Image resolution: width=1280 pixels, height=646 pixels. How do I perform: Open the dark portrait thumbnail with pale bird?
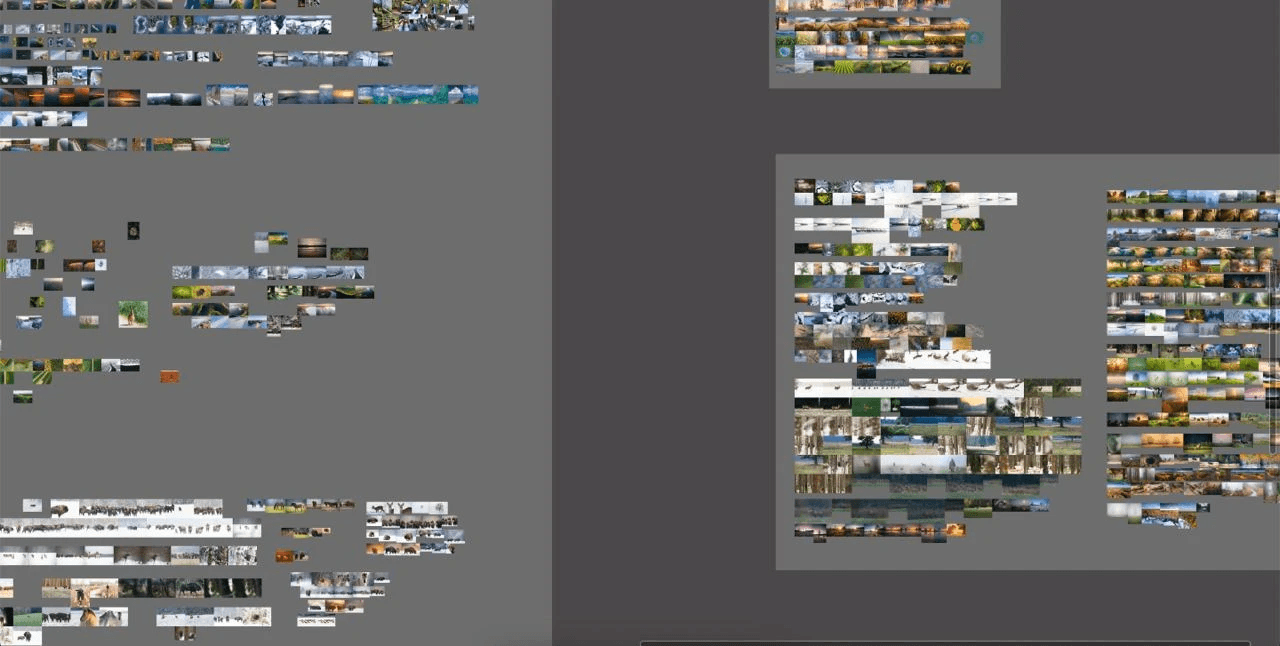click(134, 231)
